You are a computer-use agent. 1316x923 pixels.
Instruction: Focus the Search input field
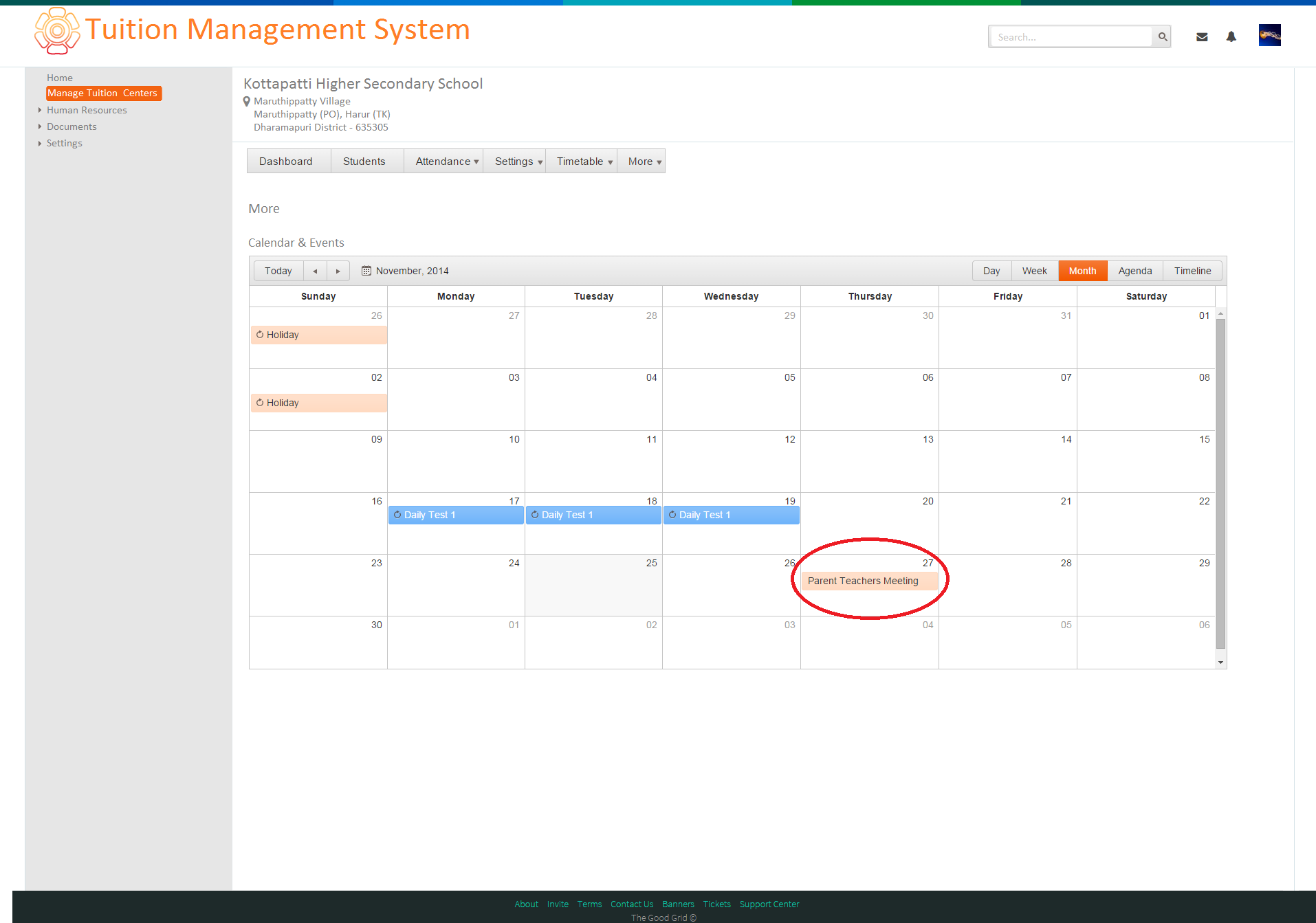tap(1071, 37)
